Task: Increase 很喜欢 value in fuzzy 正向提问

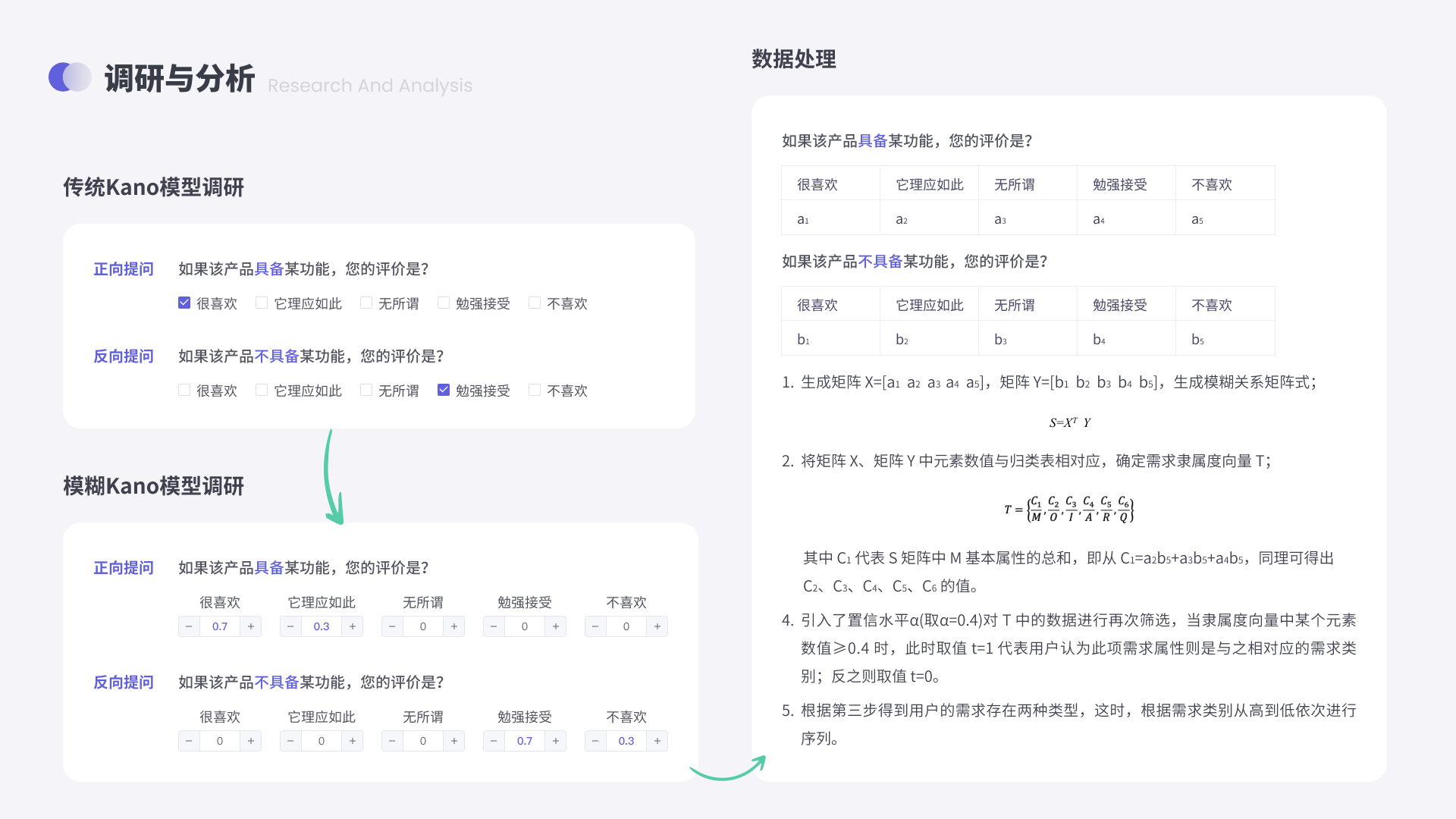Action: (x=251, y=626)
